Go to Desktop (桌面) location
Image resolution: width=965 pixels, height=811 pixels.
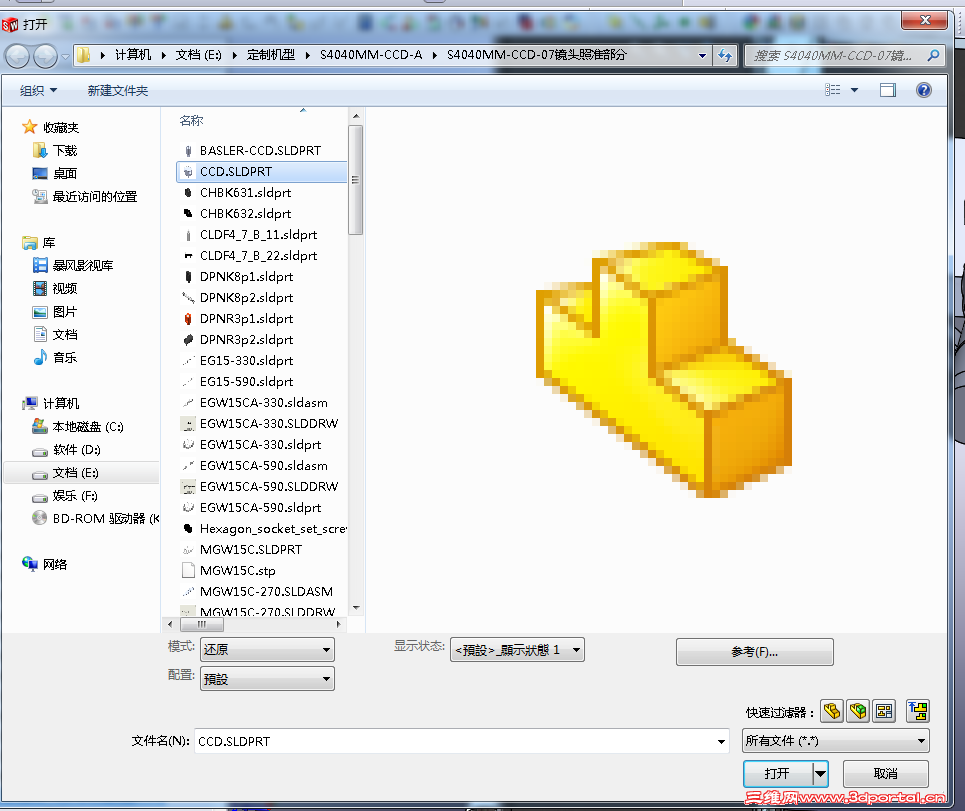(55, 174)
